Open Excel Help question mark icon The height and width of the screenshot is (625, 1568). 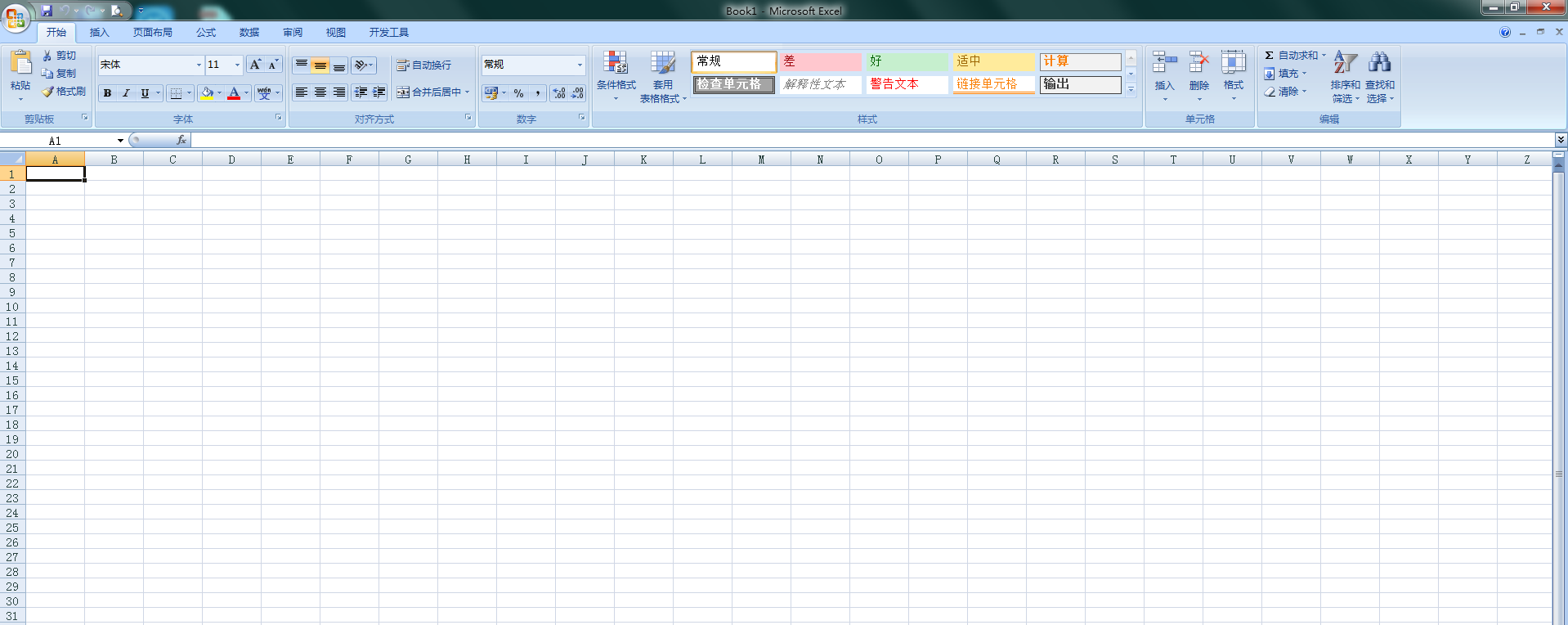(1505, 32)
